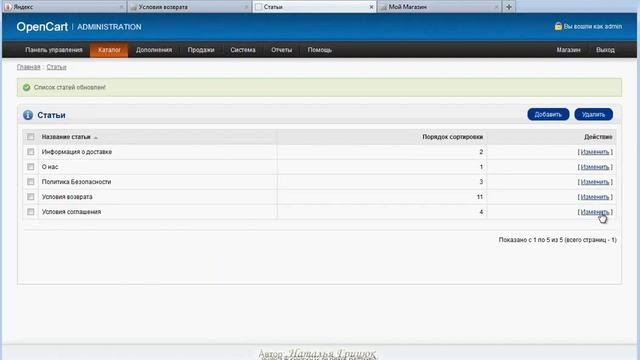Click the Список статей обновлен message
Viewport: 640px width, 360px height.
point(69,87)
